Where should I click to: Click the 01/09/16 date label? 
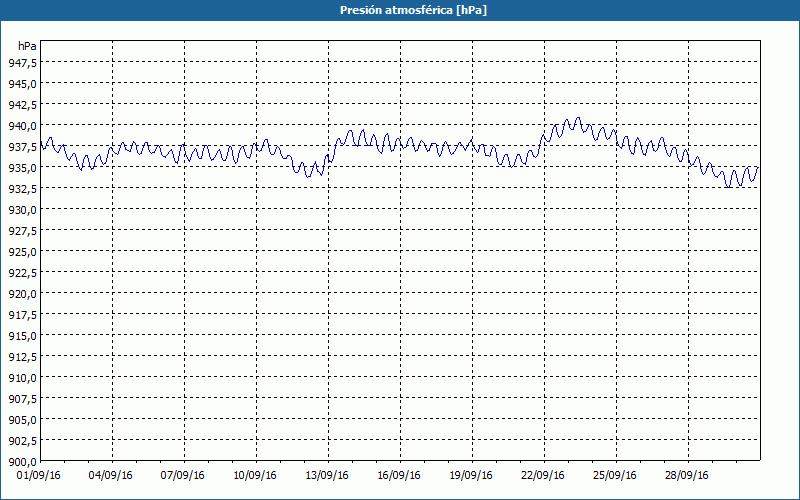[x=39, y=476]
